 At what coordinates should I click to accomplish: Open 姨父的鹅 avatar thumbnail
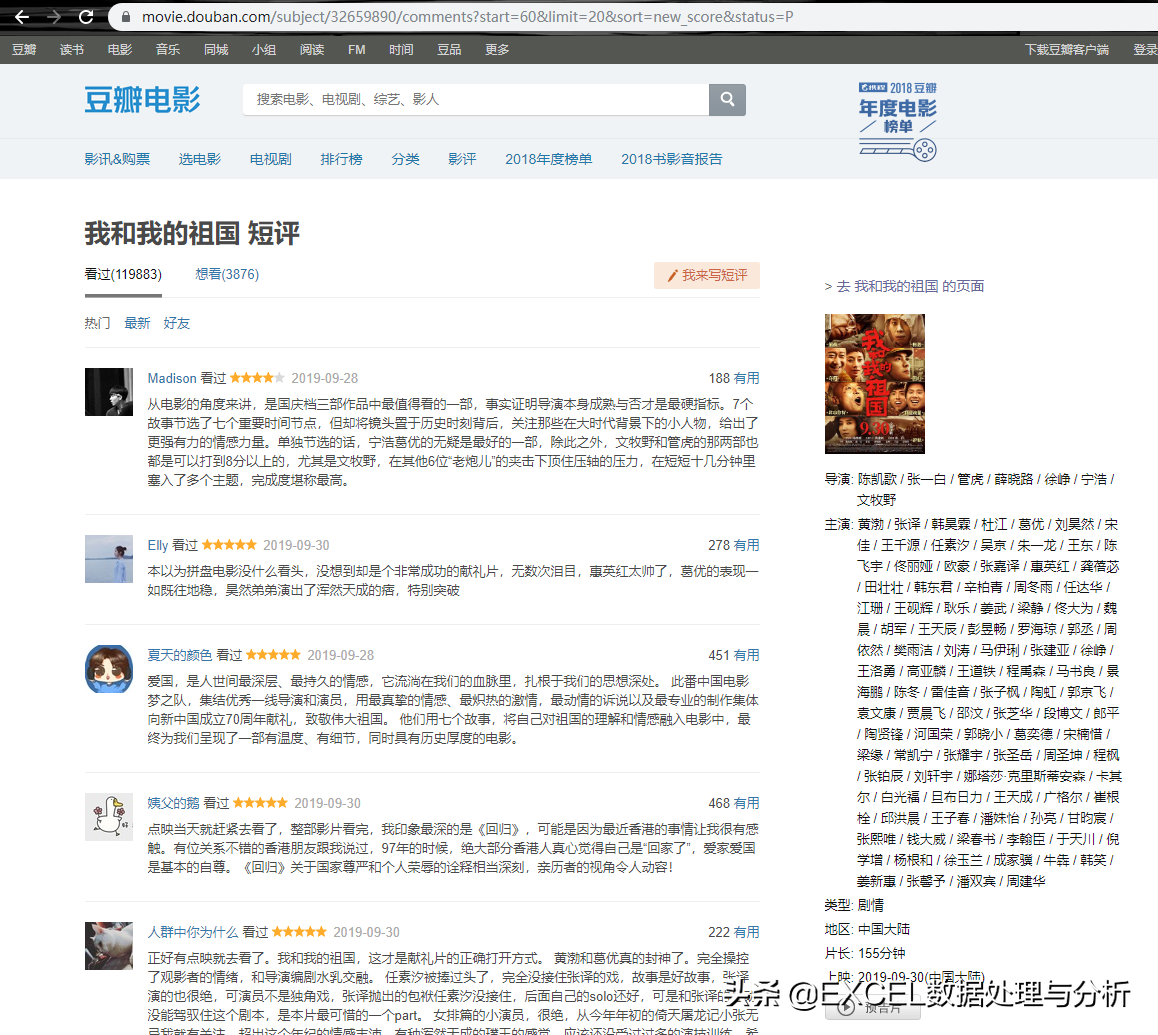(x=109, y=816)
